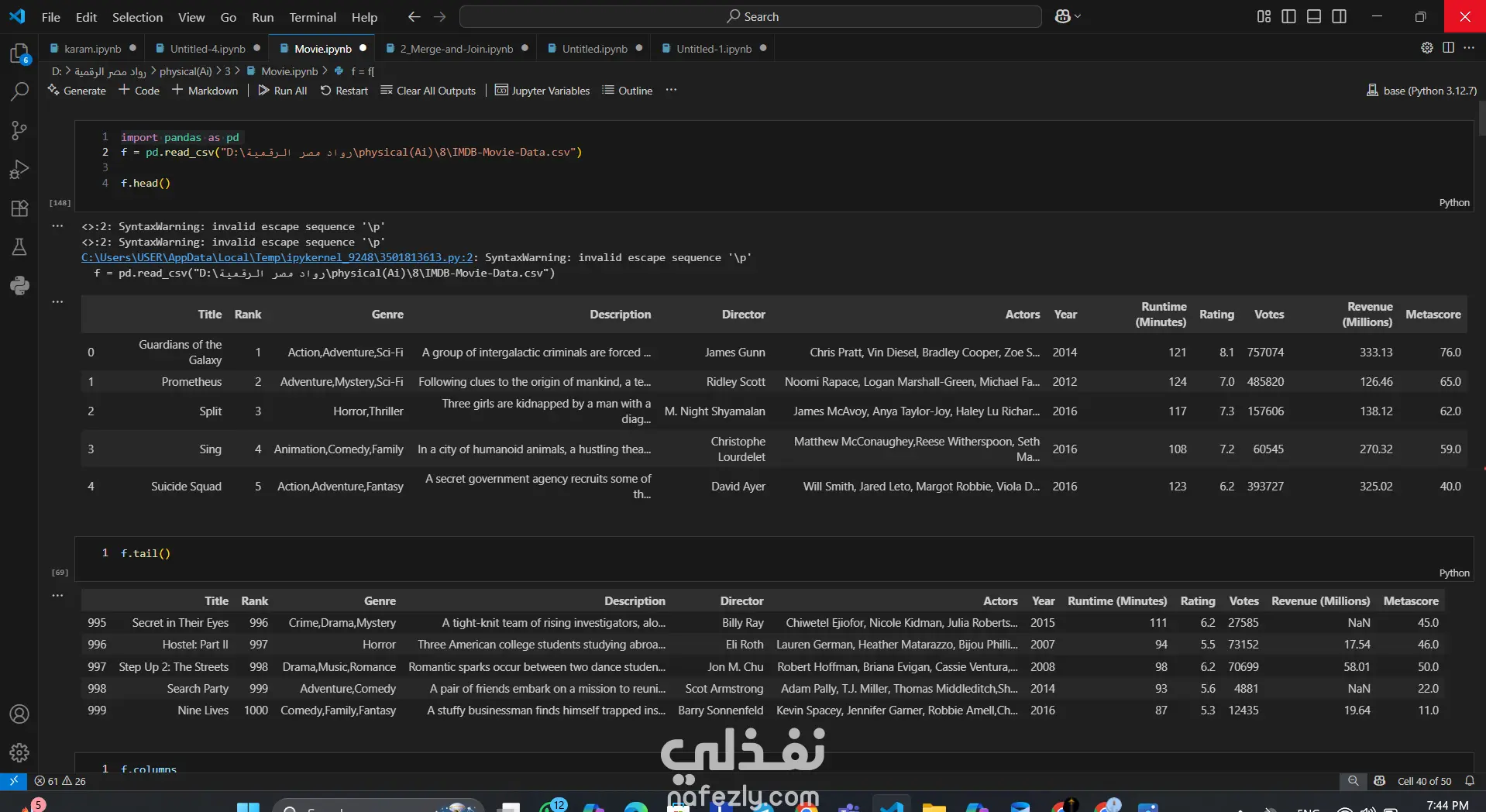Image resolution: width=1486 pixels, height=812 pixels.
Task: Switch to the Untitled-1.ipynb tab
Action: coord(714,49)
